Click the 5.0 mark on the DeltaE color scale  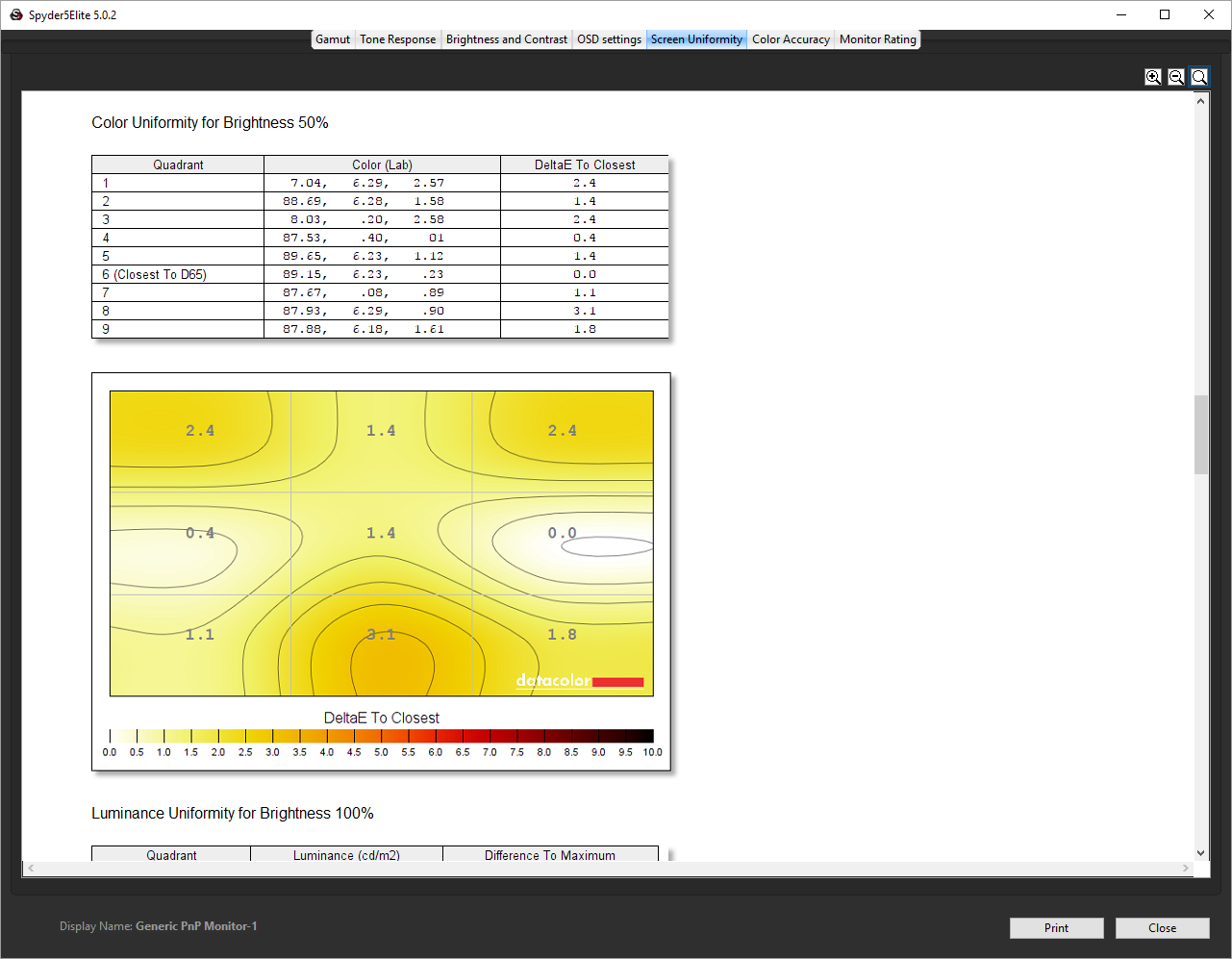click(381, 752)
